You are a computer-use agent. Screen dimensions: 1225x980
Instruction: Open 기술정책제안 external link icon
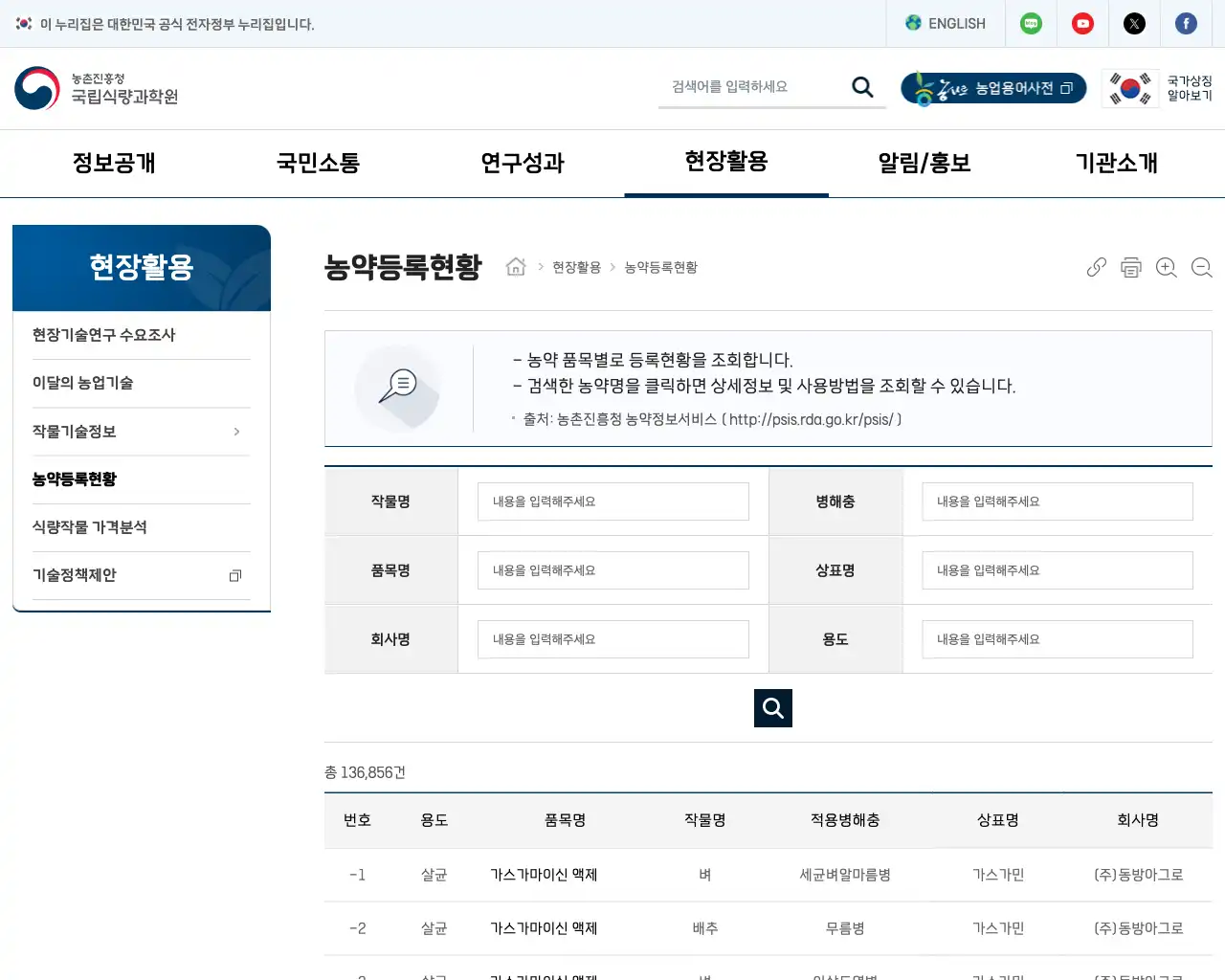pyautogui.click(x=235, y=575)
